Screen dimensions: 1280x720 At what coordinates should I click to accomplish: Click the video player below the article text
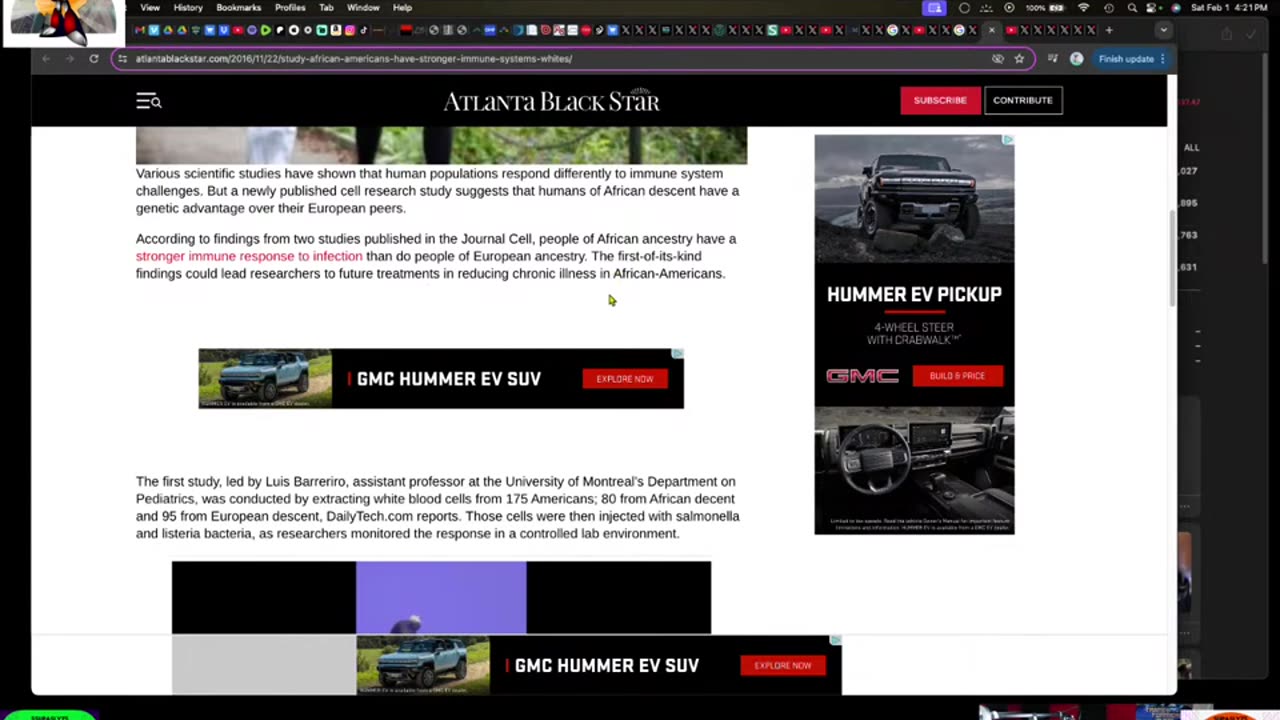pyautogui.click(x=441, y=597)
